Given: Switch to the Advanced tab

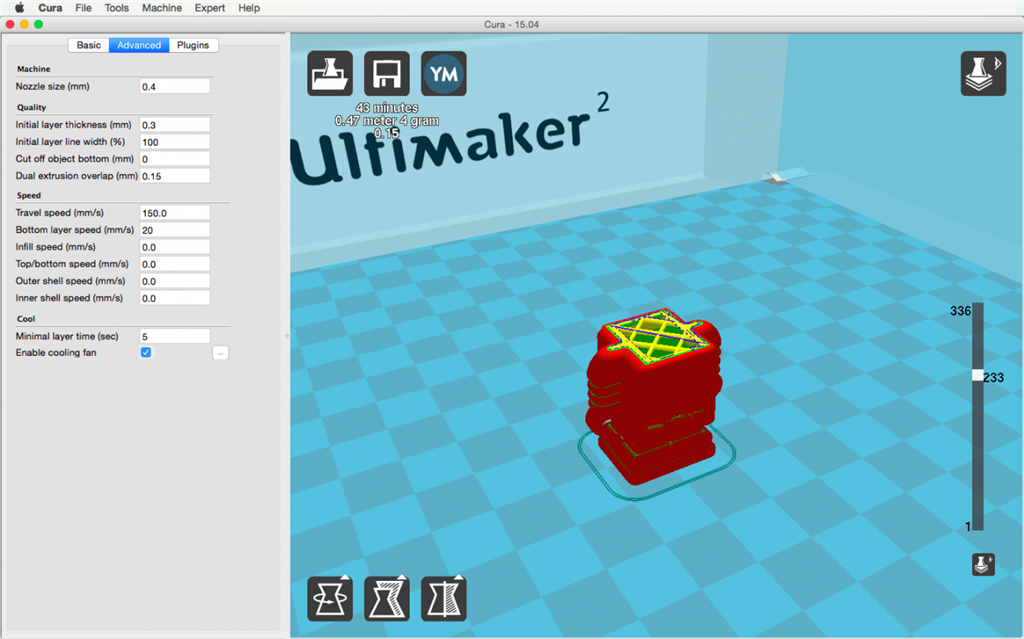Looking at the screenshot, I should point(139,45).
